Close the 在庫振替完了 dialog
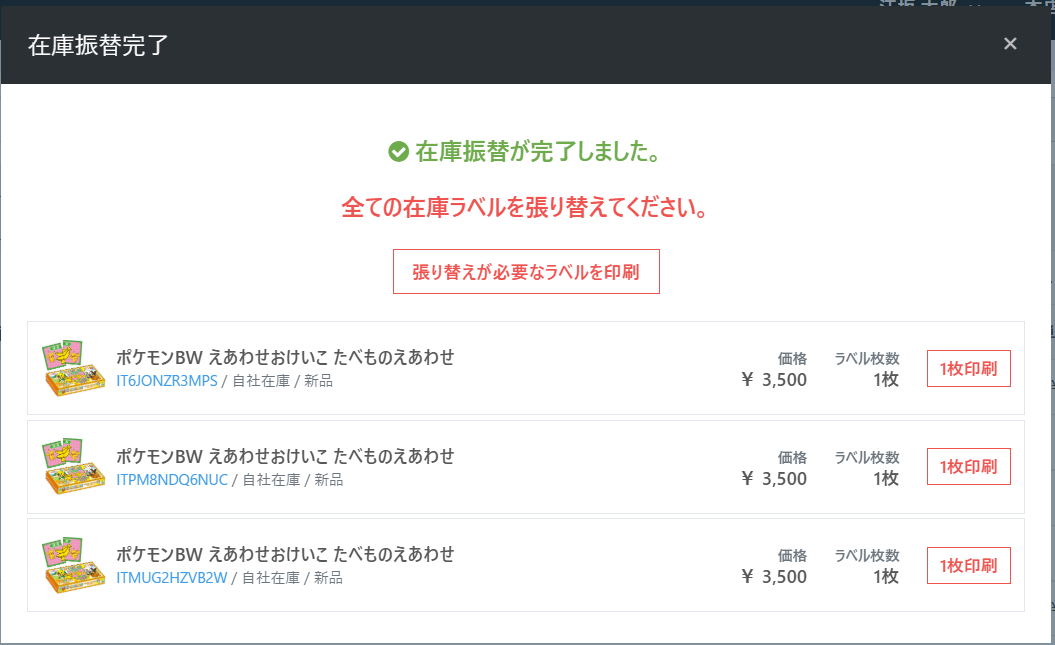 [x=1010, y=43]
